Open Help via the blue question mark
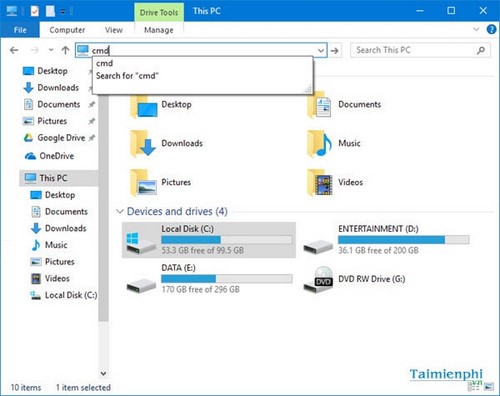Viewport: 500px width, 396px height. click(491, 30)
